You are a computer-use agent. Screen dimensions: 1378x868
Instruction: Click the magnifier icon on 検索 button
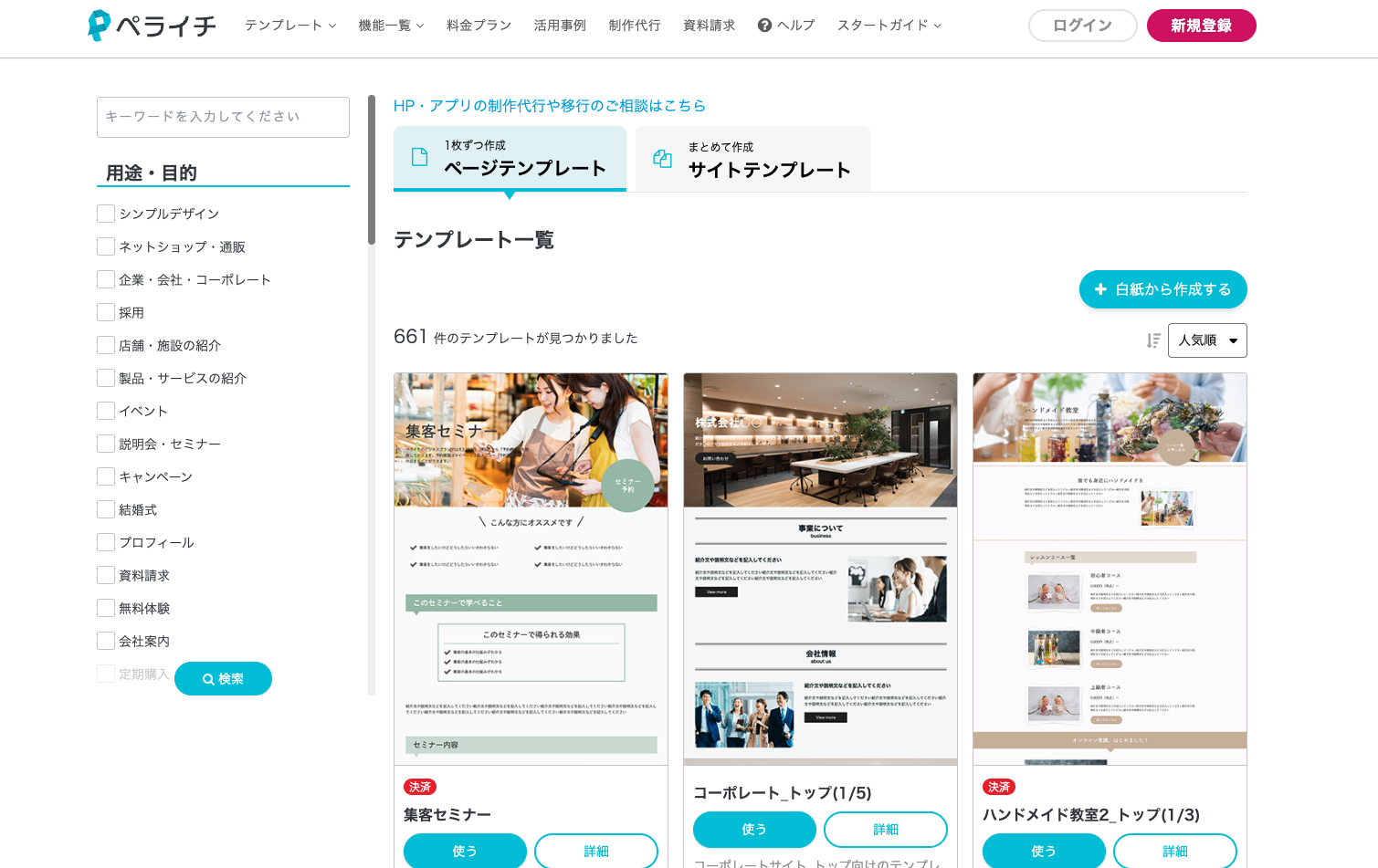(208, 679)
